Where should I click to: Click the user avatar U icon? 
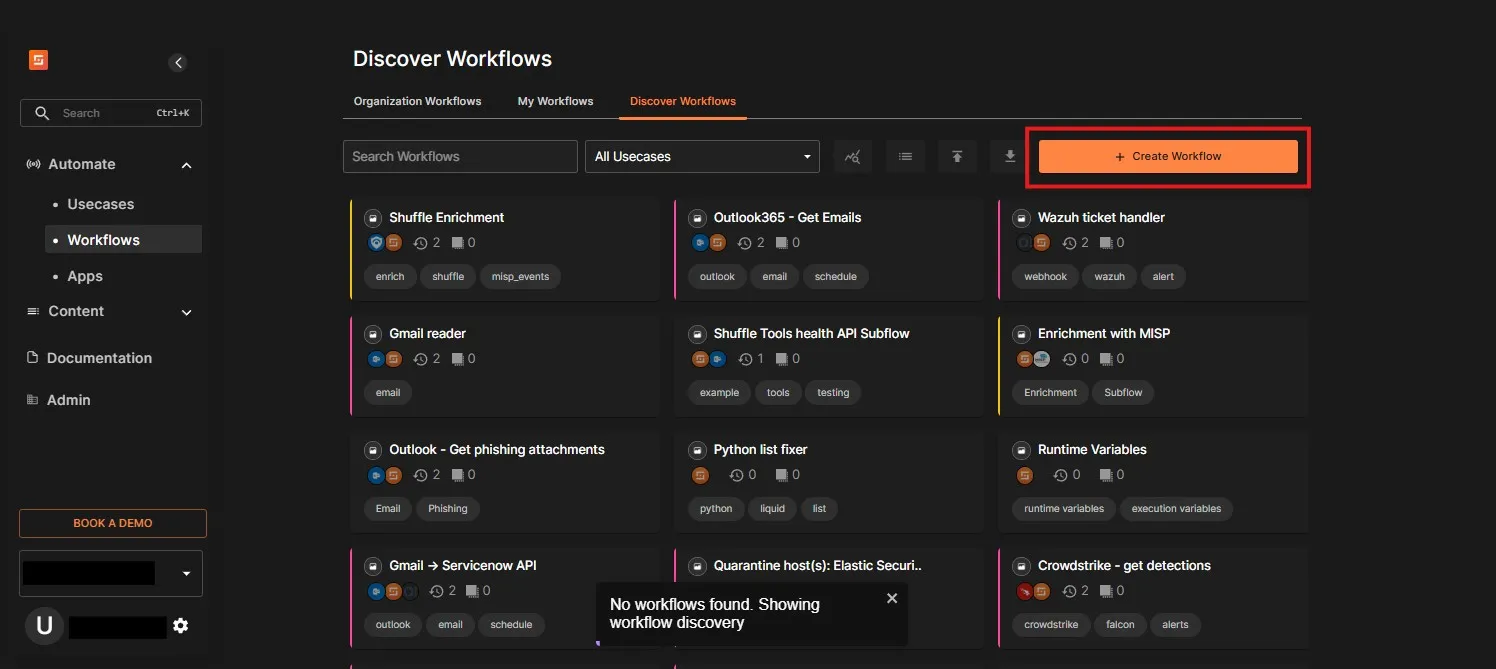tap(44, 626)
